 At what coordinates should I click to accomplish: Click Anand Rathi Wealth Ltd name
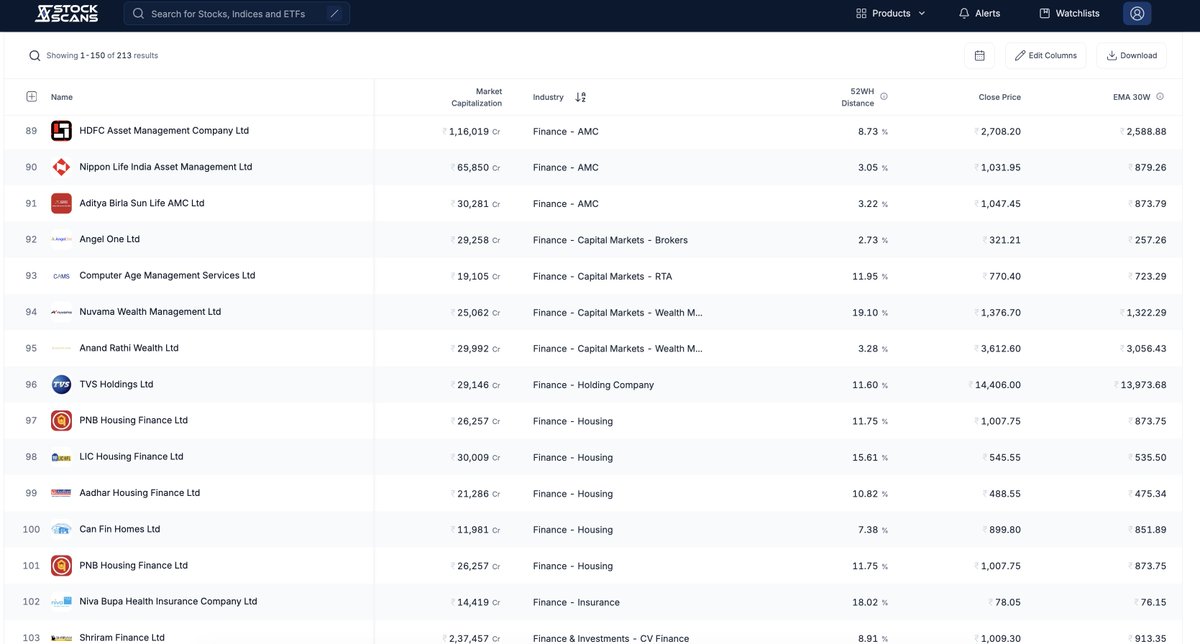tap(129, 348)
